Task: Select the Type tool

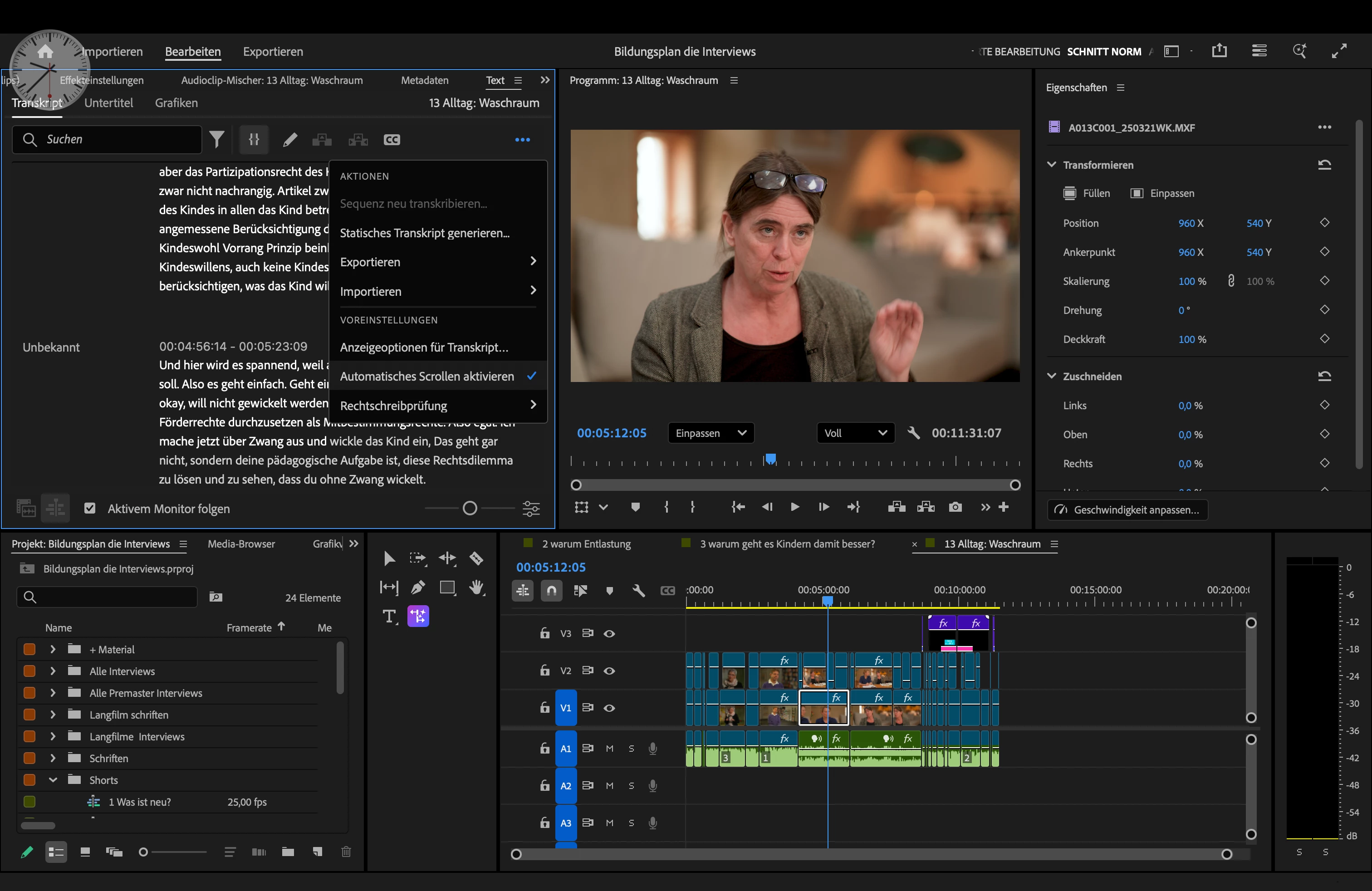Action: coord(390,617)
